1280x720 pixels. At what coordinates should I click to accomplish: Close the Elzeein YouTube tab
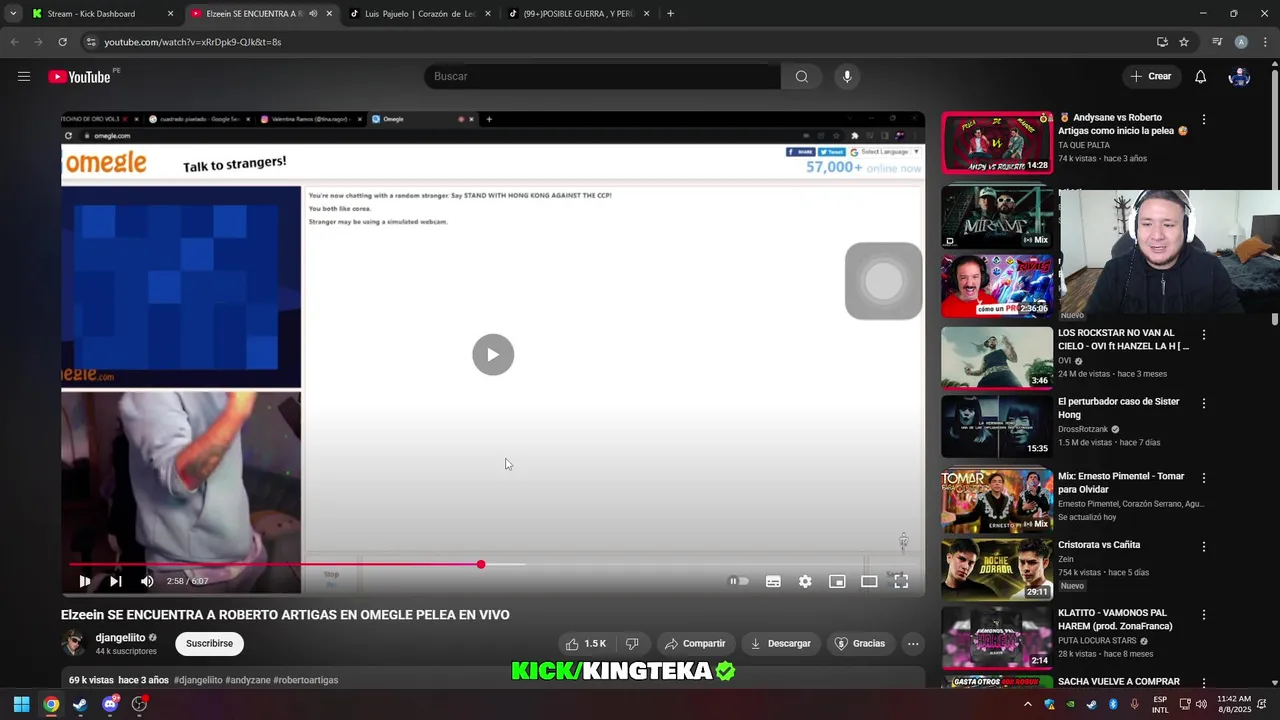coord(329,14)
